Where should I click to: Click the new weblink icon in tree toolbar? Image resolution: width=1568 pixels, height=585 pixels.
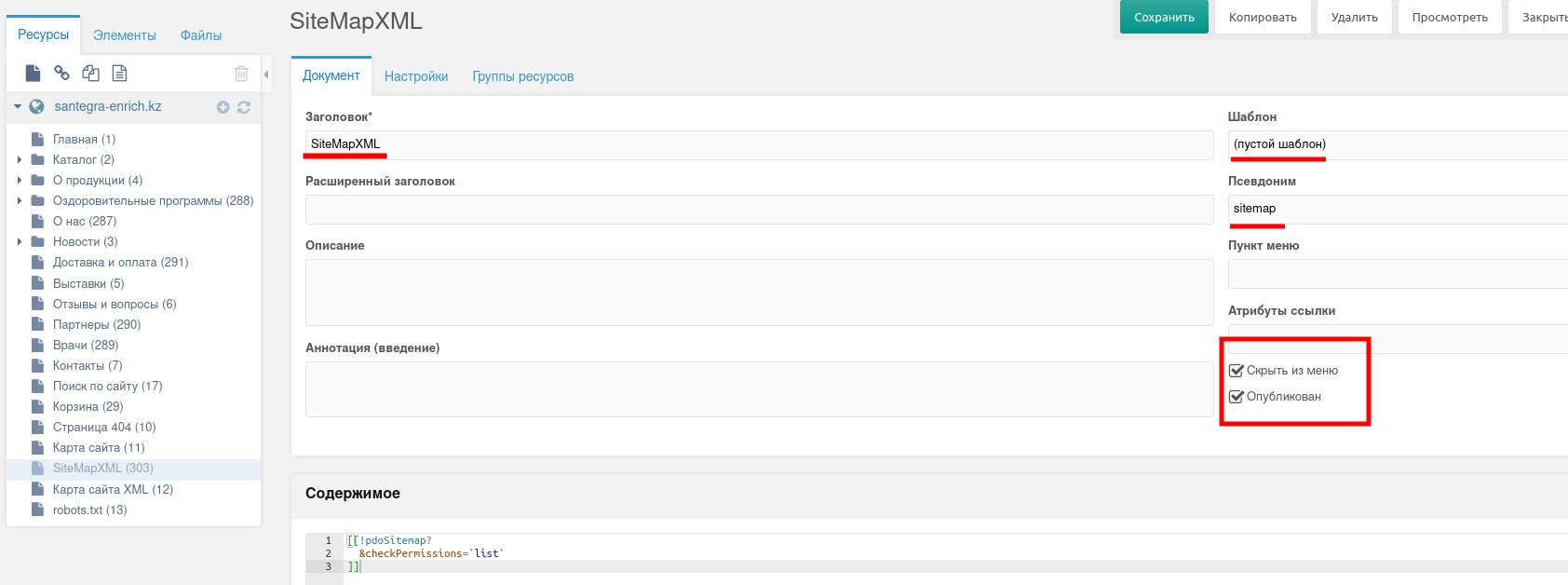61,73
